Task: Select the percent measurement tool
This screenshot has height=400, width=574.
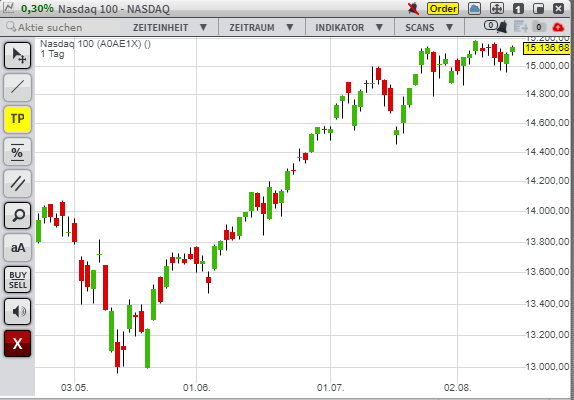Action: tap(18, 151)
